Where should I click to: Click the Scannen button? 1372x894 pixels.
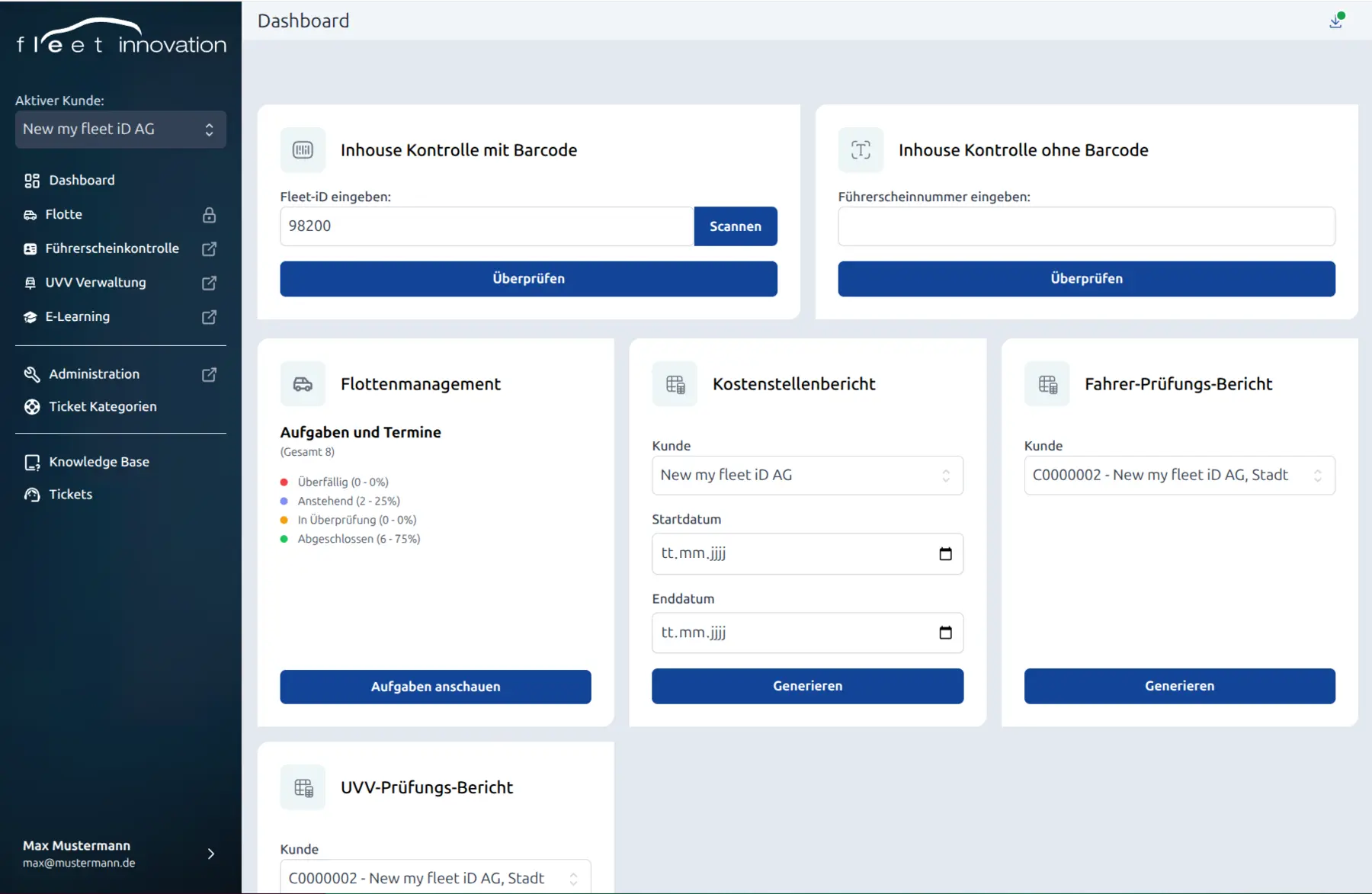point(736,226)
